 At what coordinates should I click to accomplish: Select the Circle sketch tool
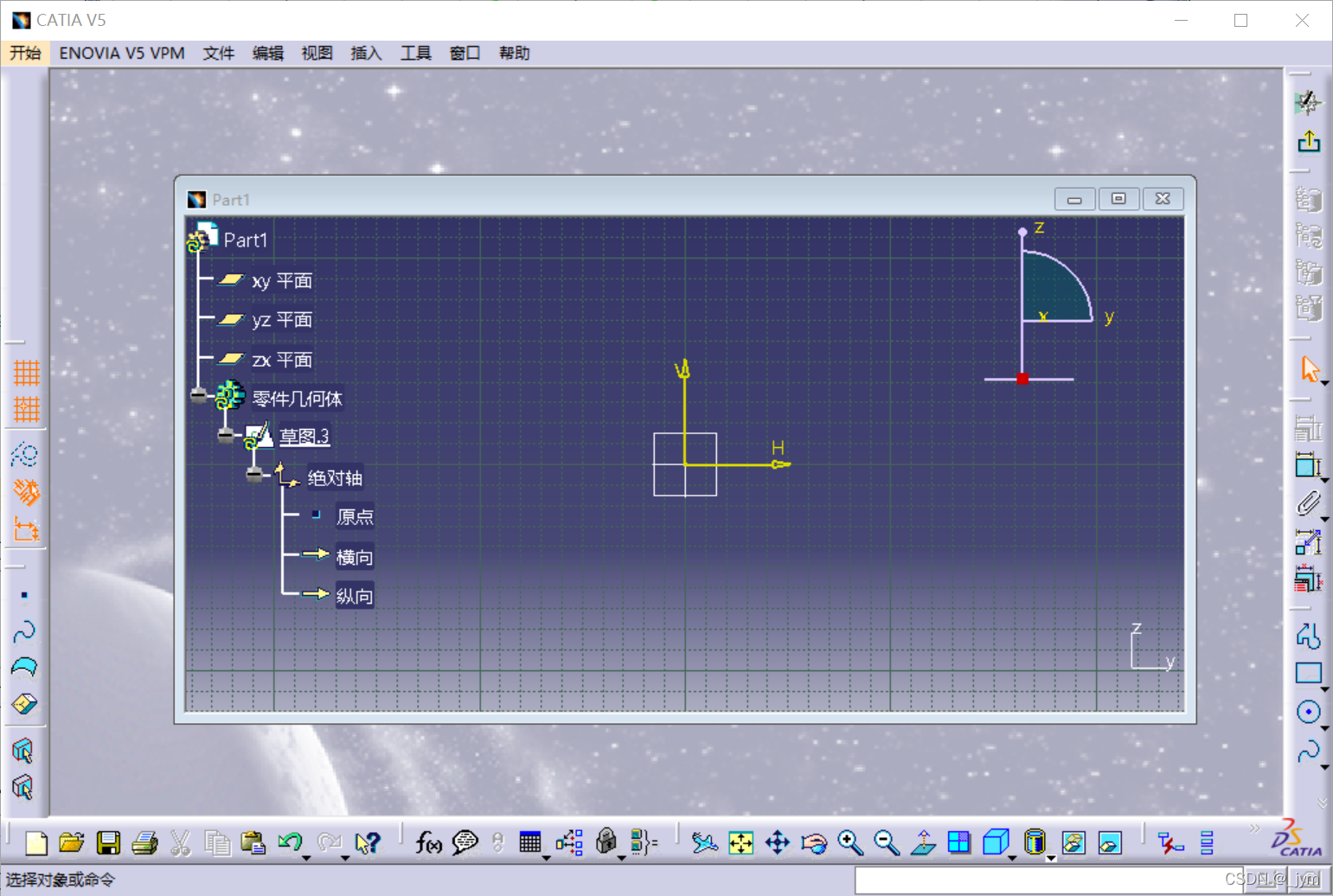(x=1308, y=712)
